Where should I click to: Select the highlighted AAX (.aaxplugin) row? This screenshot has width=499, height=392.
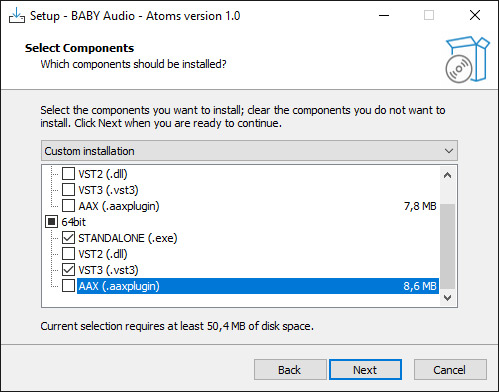258,286
